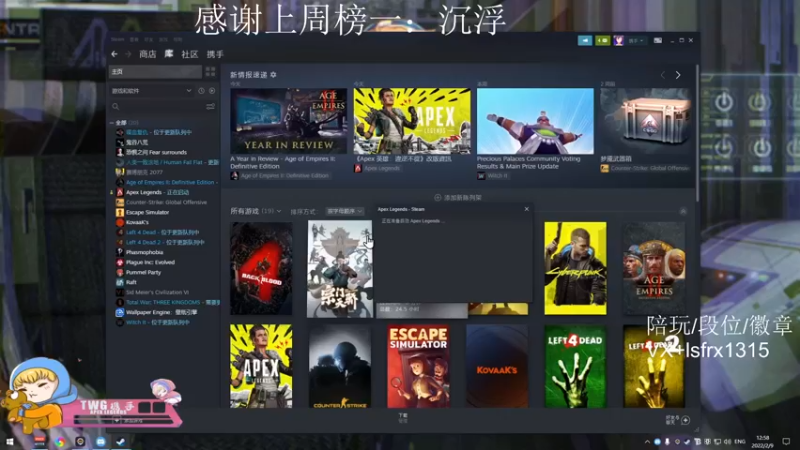Open Counter-Strike game cover in grid

coord(340,366)
